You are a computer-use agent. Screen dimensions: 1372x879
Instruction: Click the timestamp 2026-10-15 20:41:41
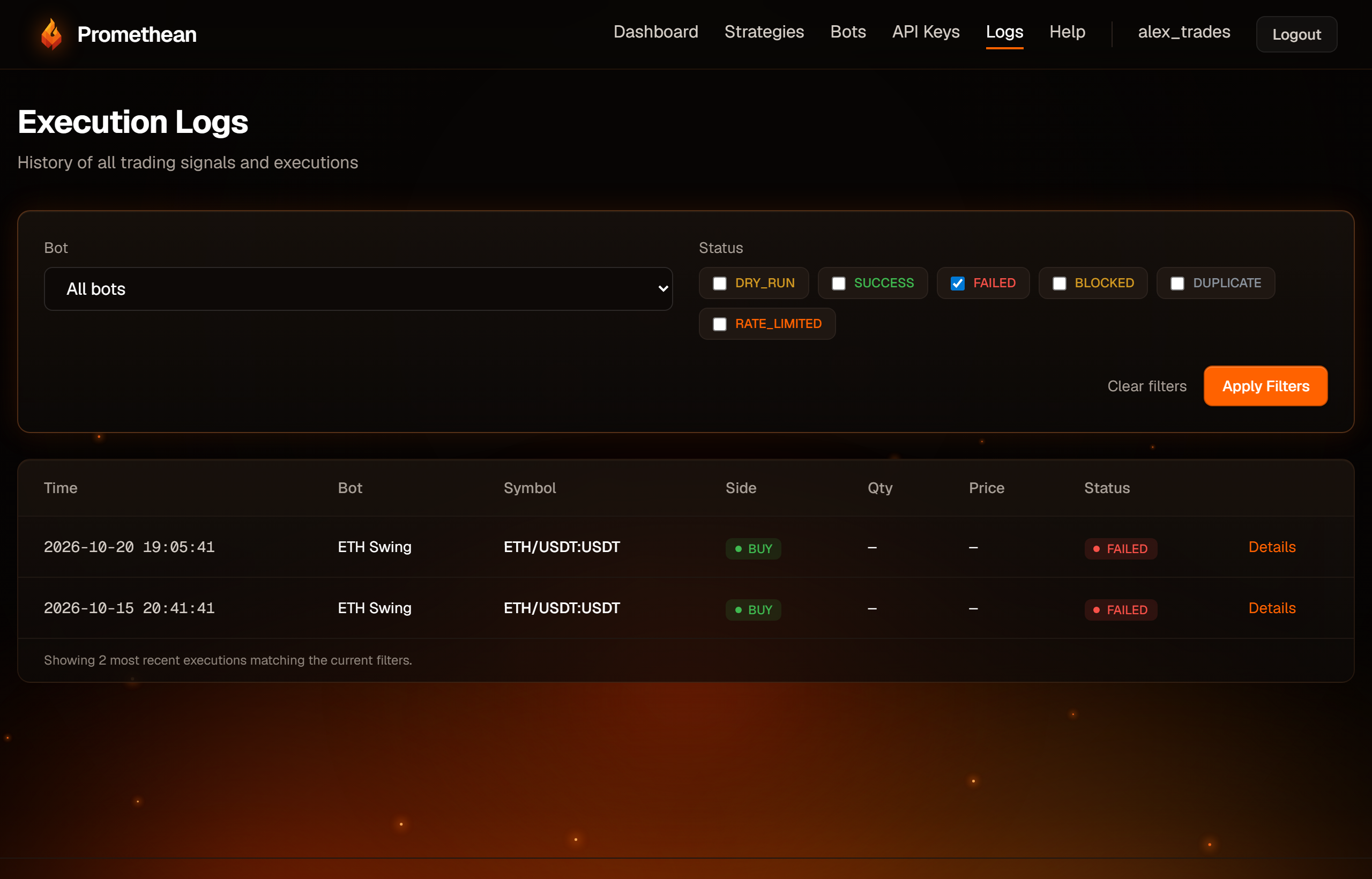click(130, 608)
